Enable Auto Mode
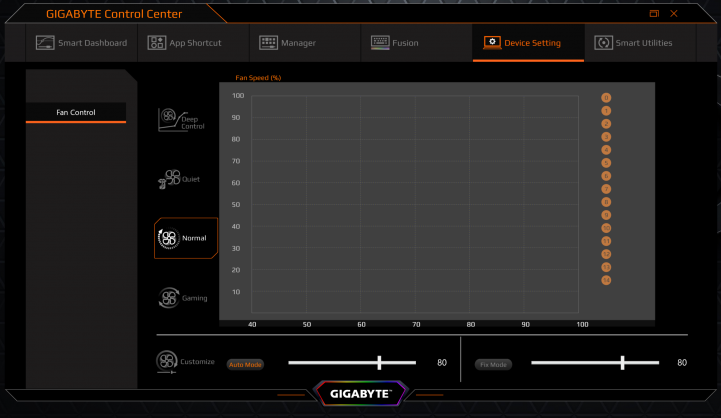The image size is (721, 418). [246, 365]
